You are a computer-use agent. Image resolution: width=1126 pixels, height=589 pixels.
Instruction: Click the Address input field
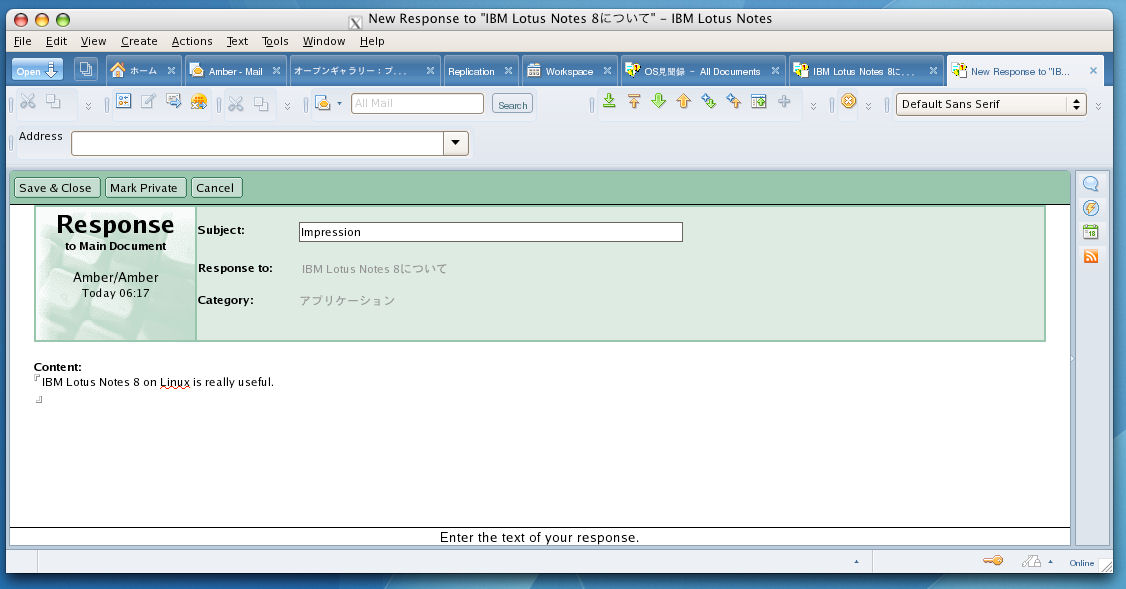pos(257,143)
